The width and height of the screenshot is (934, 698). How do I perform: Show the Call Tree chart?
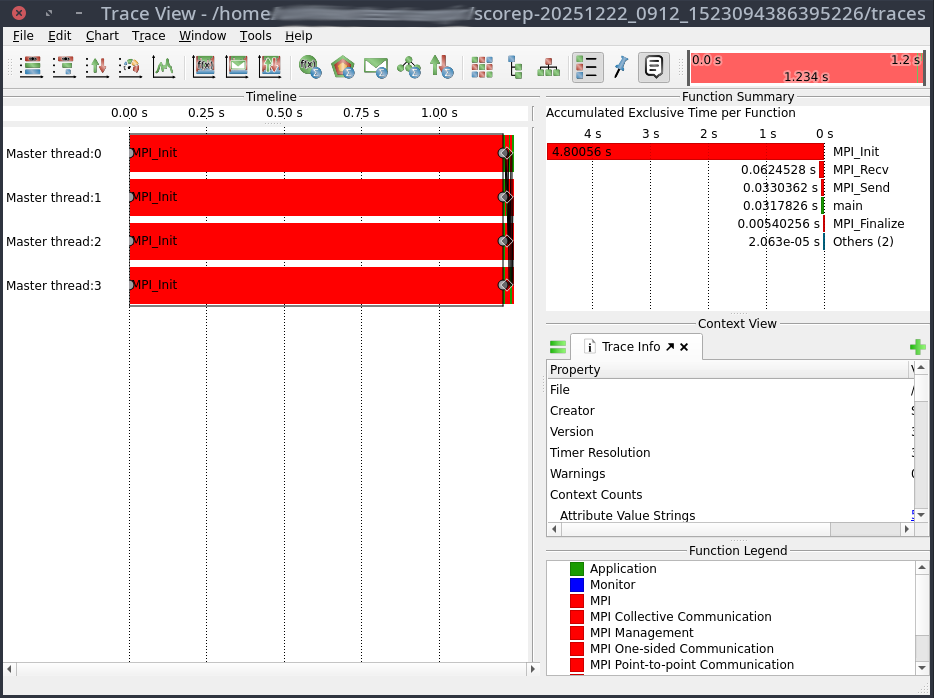[515, 67]
